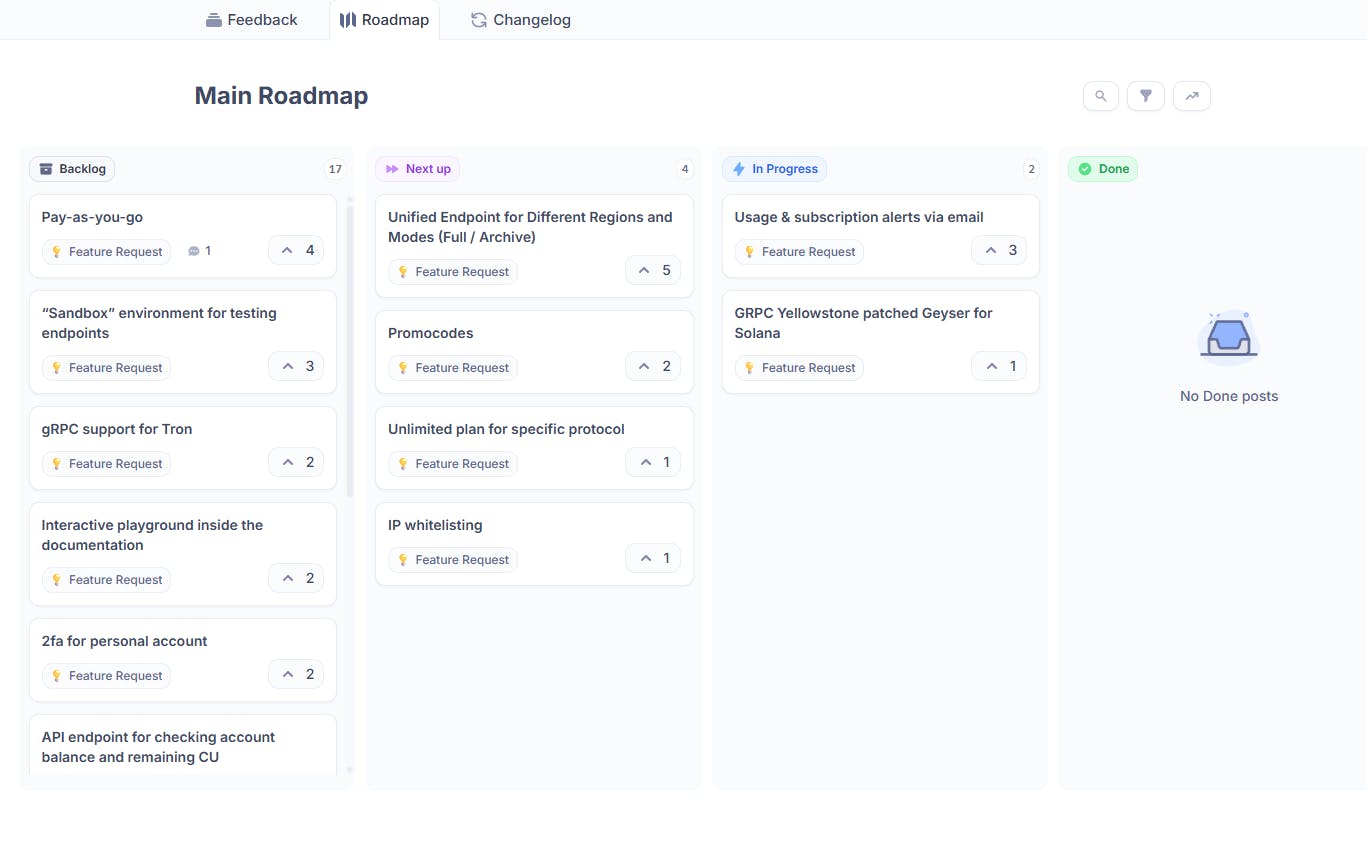Click the Next up fast-forward icon
The height and width of the screenshot is (855, 1367).
[x=391, y=168]
